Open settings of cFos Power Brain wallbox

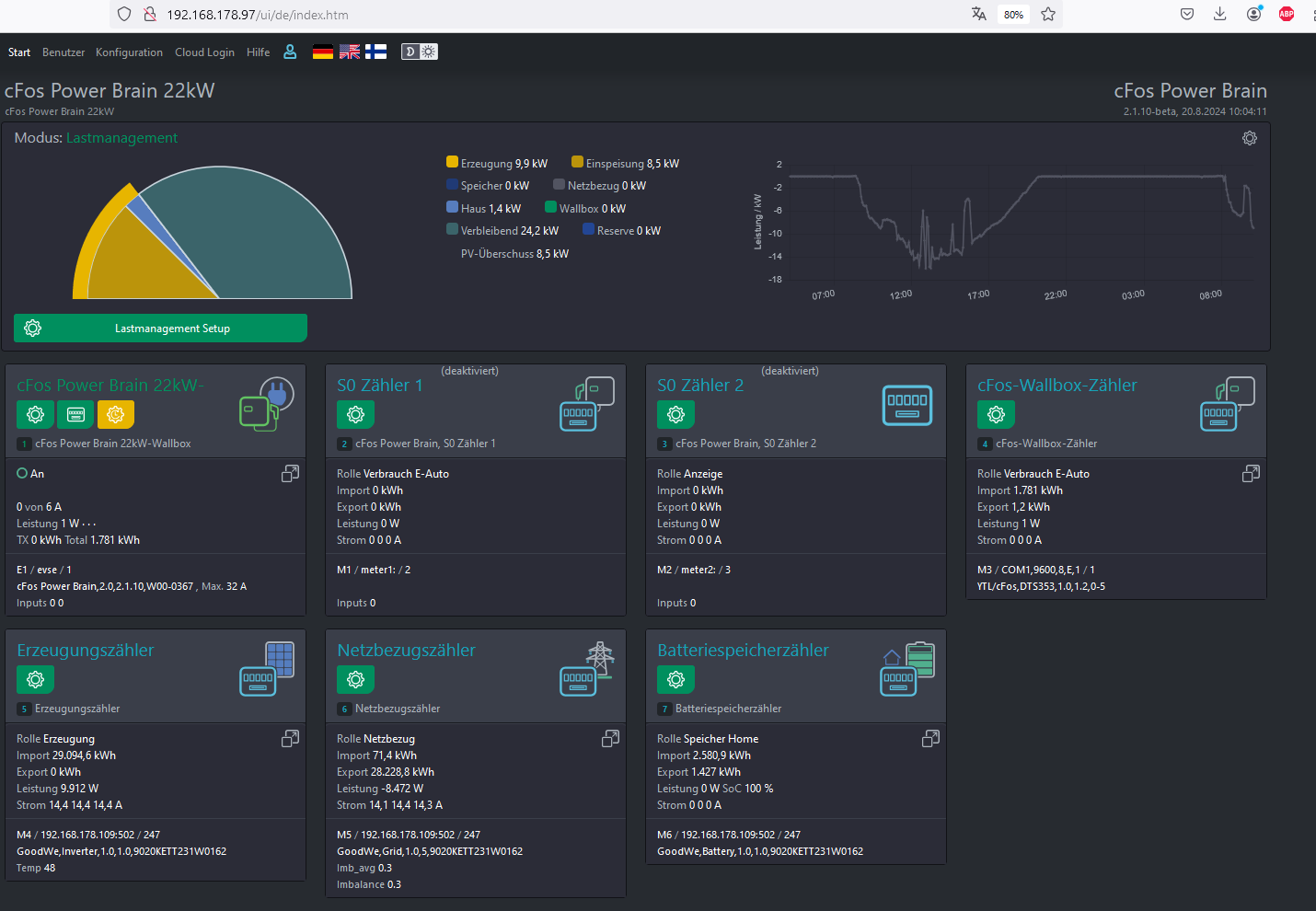[x=35, y=414]
